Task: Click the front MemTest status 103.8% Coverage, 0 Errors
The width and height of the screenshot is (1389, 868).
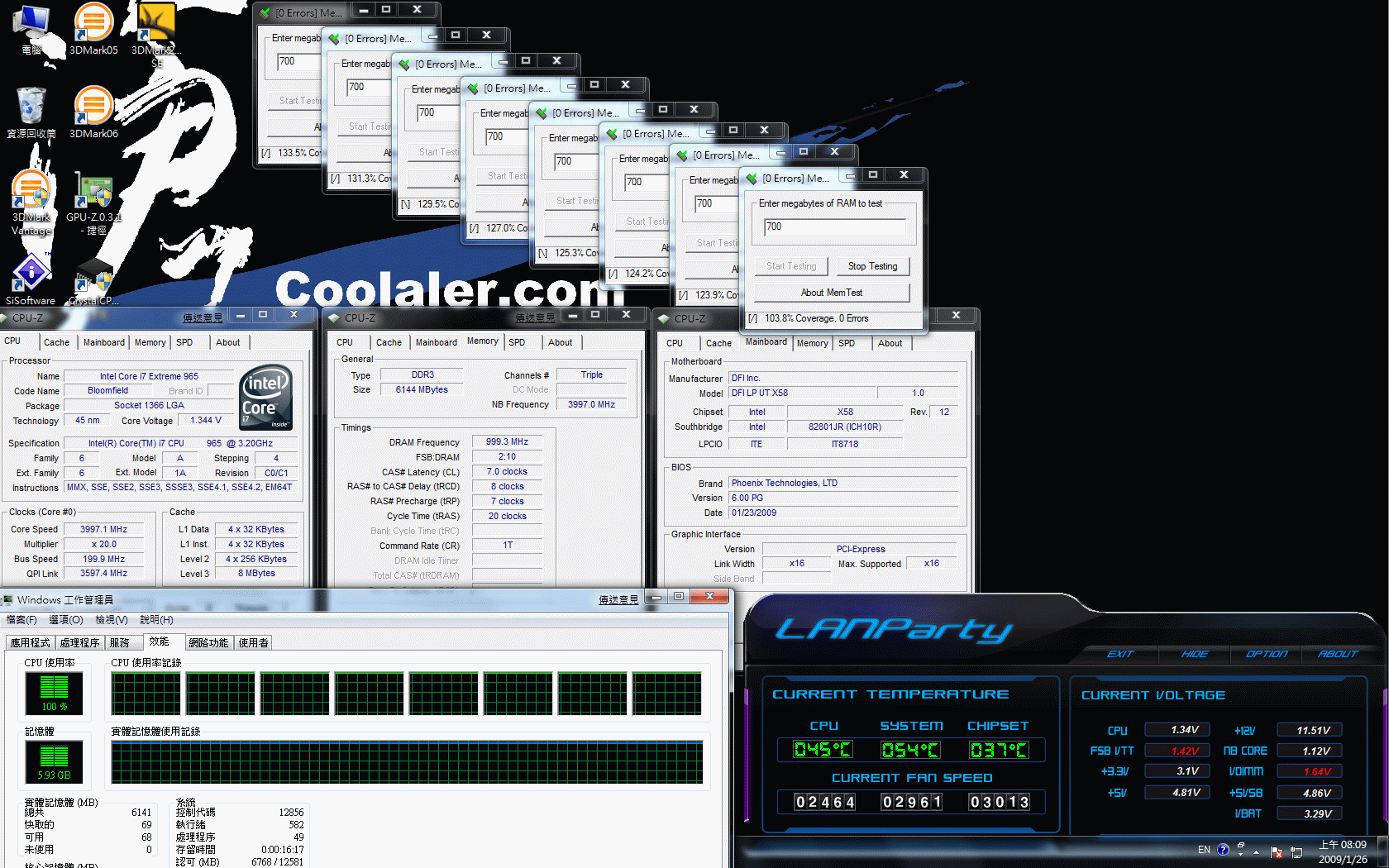Action: click(816, 318)
